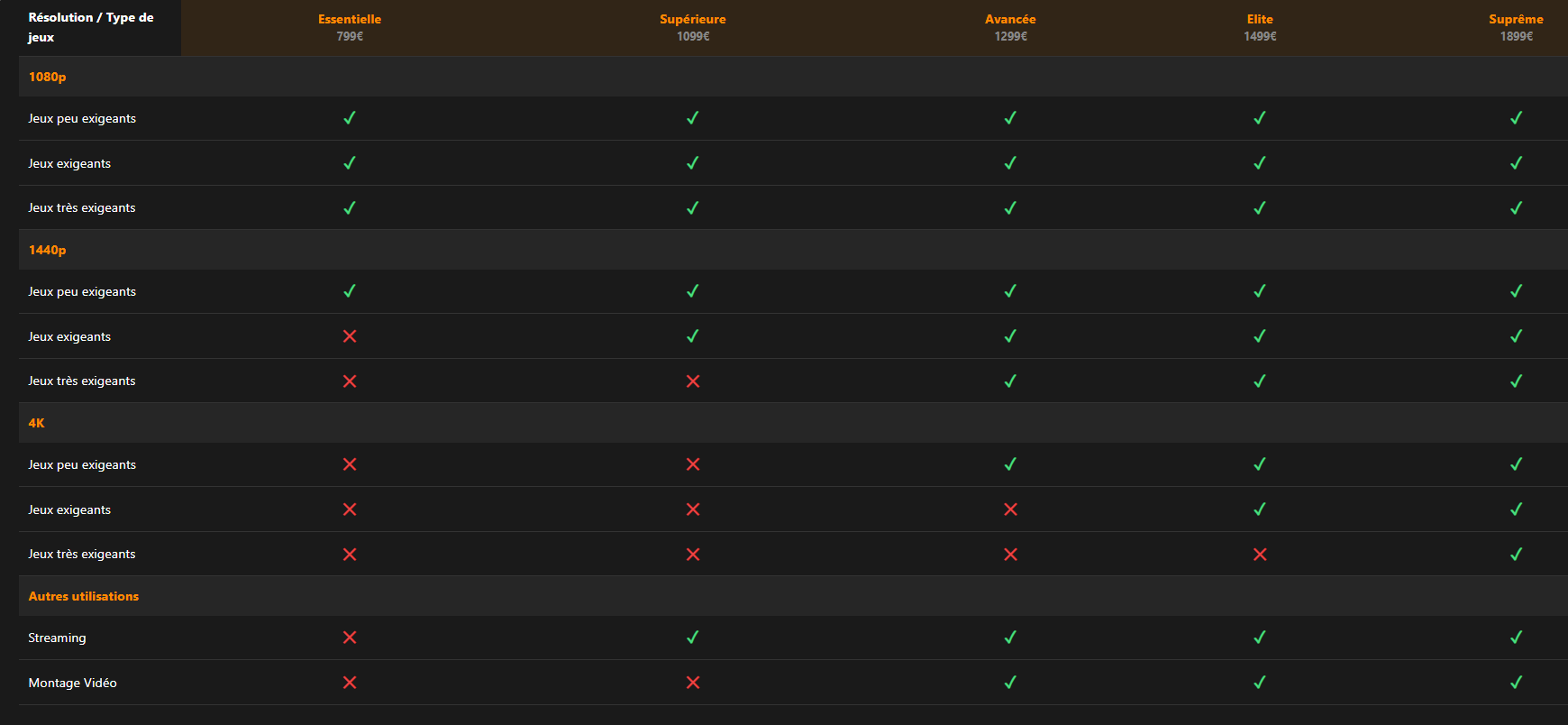
Task: Click the 799€ price
Action: coord(350,36)
